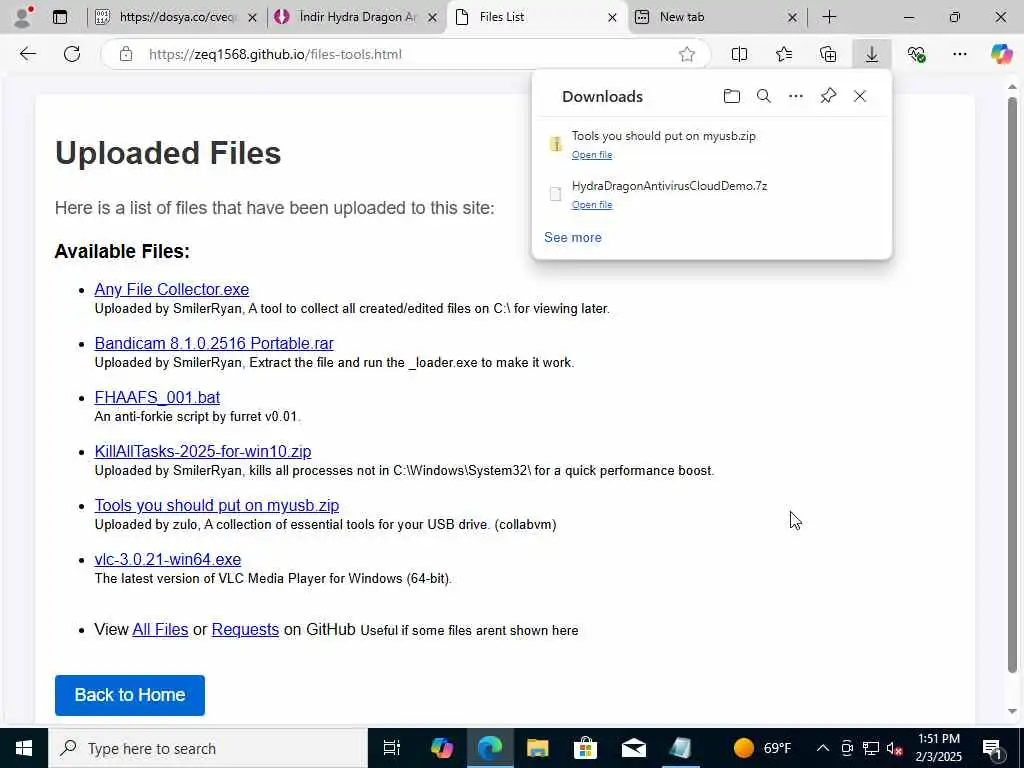View site information lock icon

pos(126,54)
